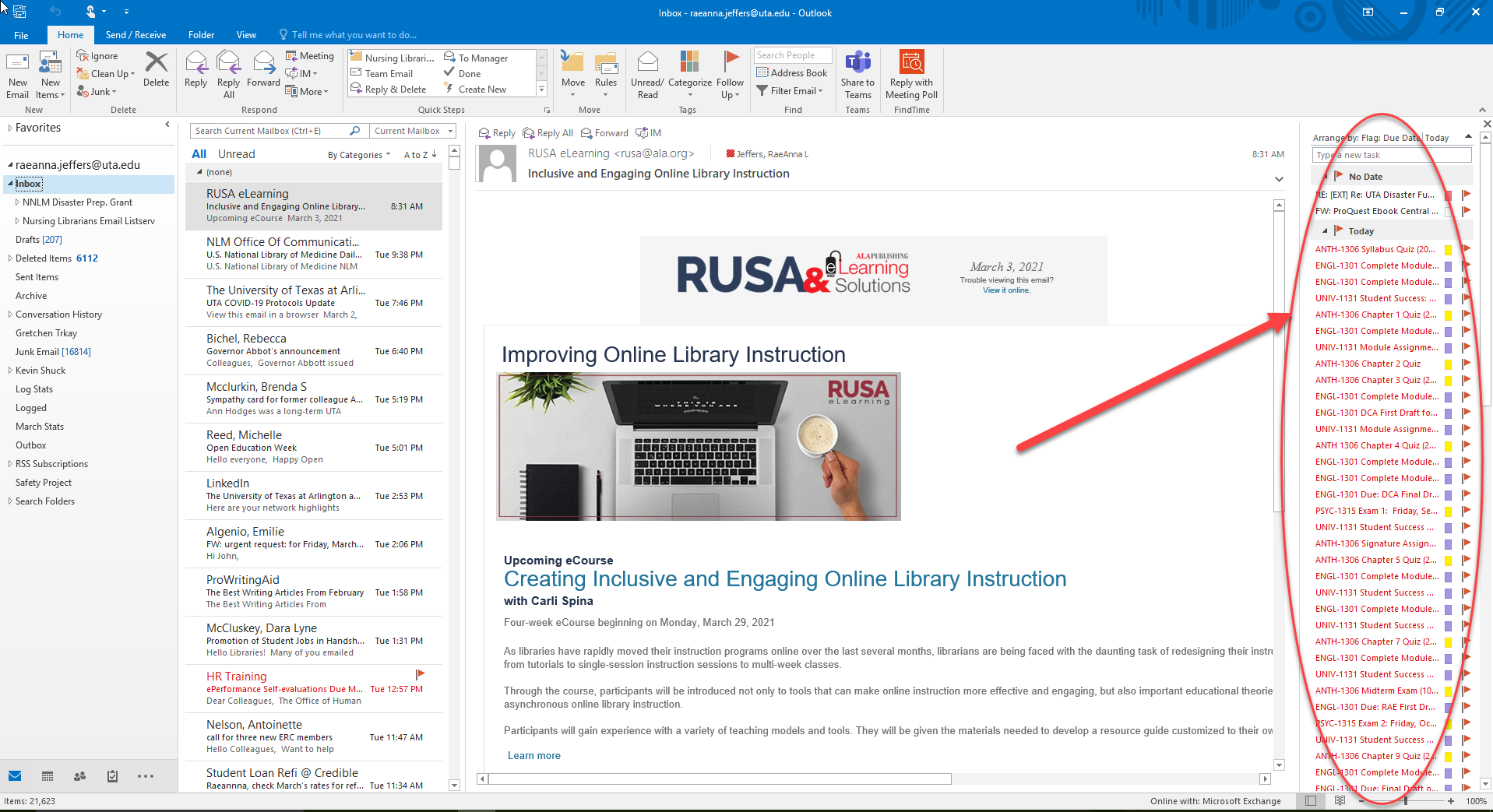Click the search magnifier icon

tap(355, 131)
